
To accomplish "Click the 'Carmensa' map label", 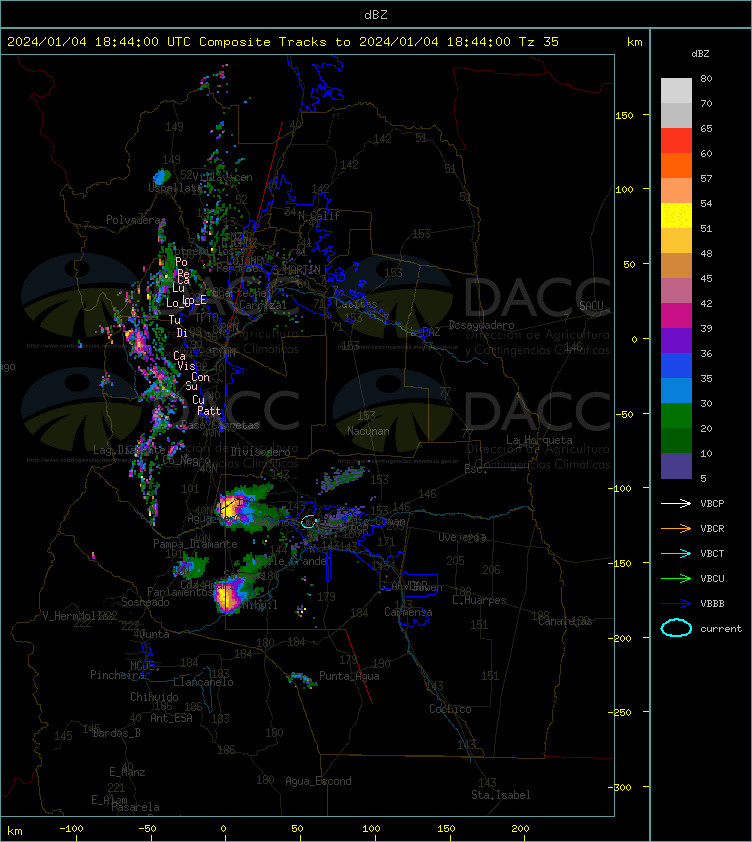I will click(x=408, y=612).
